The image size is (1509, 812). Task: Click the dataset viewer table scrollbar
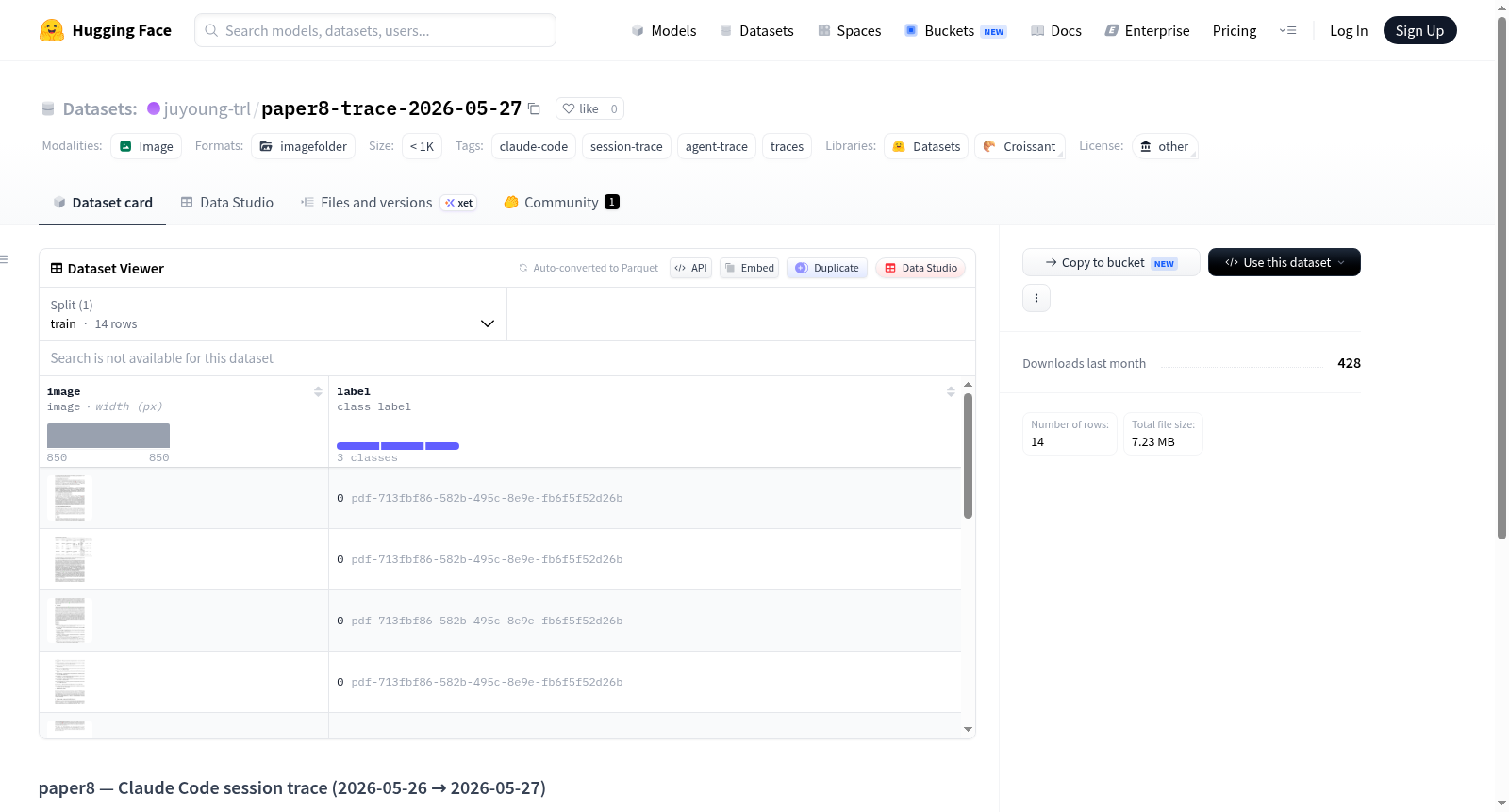coord(968,456)
